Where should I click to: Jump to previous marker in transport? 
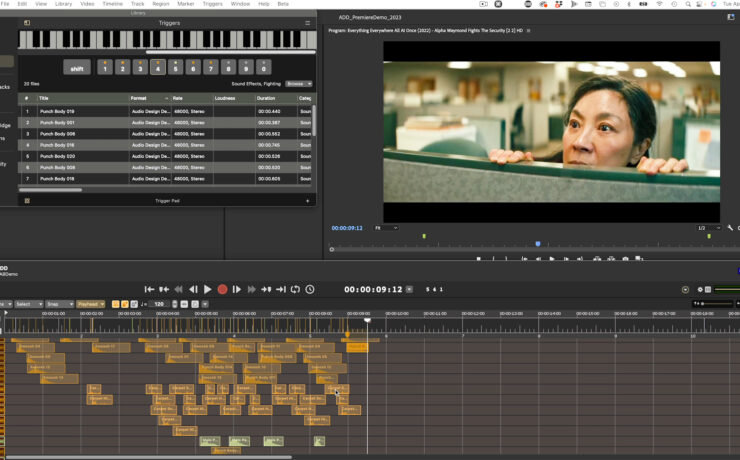point(164,289)
